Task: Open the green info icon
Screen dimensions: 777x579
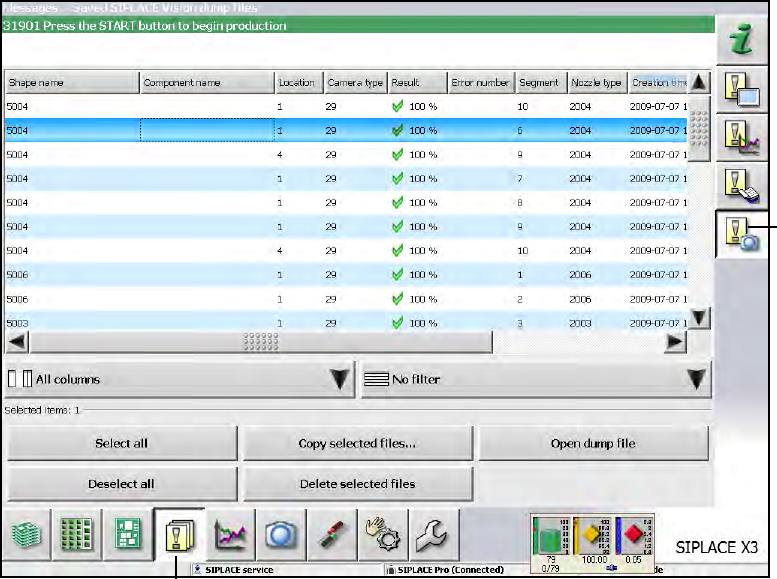Action: tap(741, 41)
